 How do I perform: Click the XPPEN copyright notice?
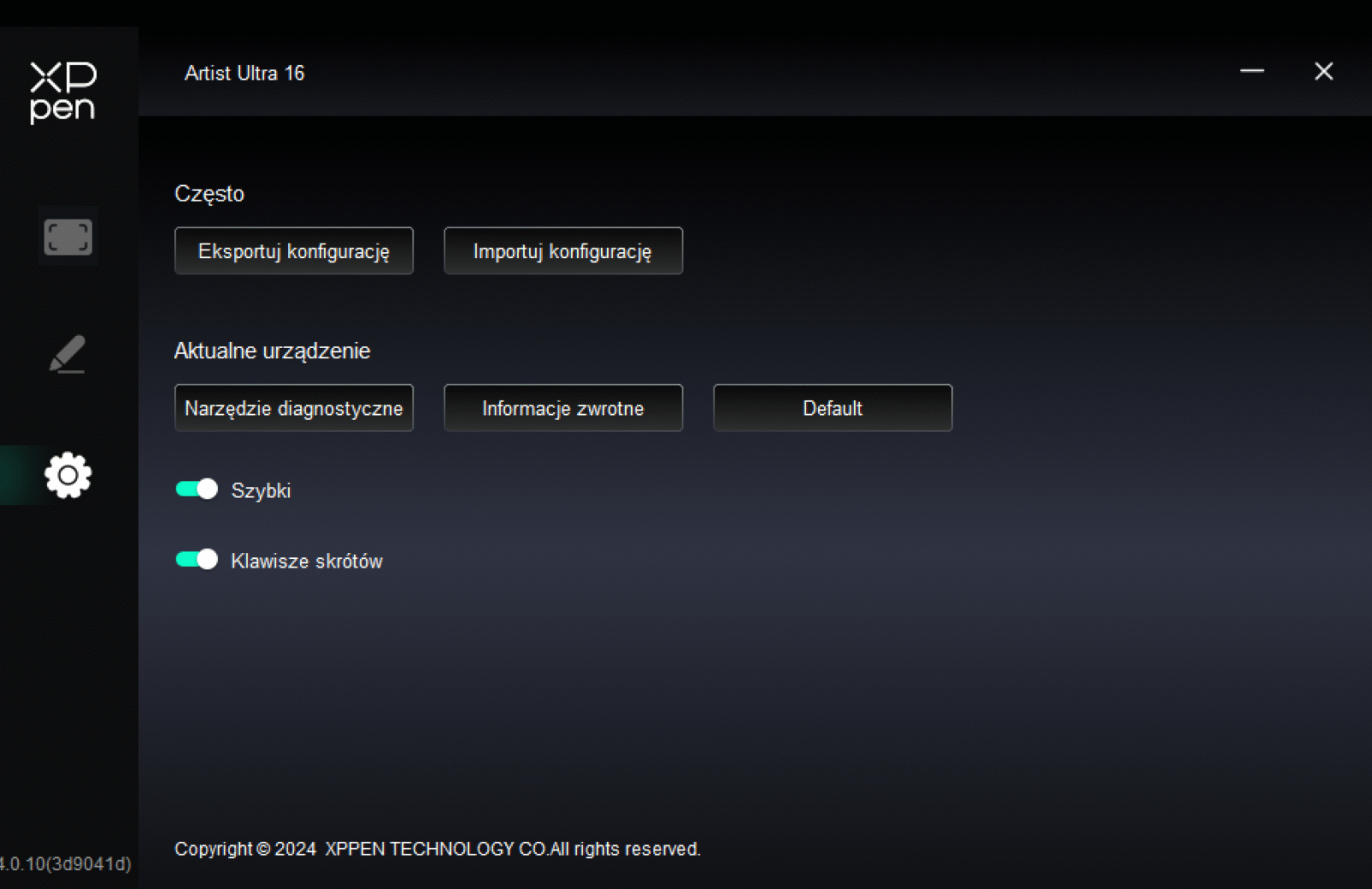pyautogui.click(x=437, y=849)
